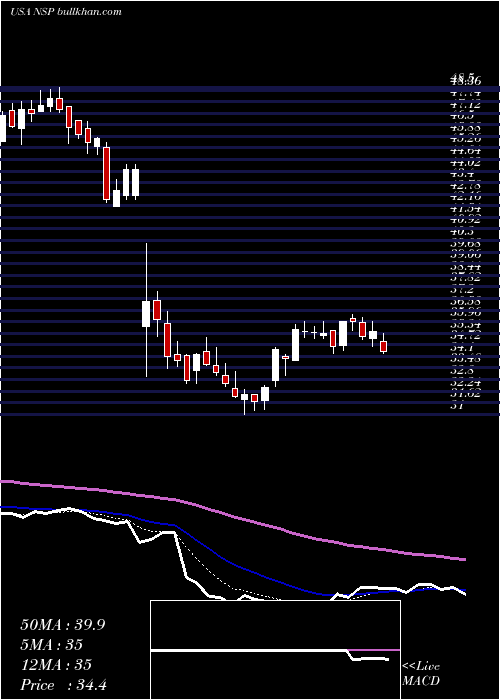Click the '50MA : 39.9' value
Screen dimensions: 500x700
(x=62, y=625)
